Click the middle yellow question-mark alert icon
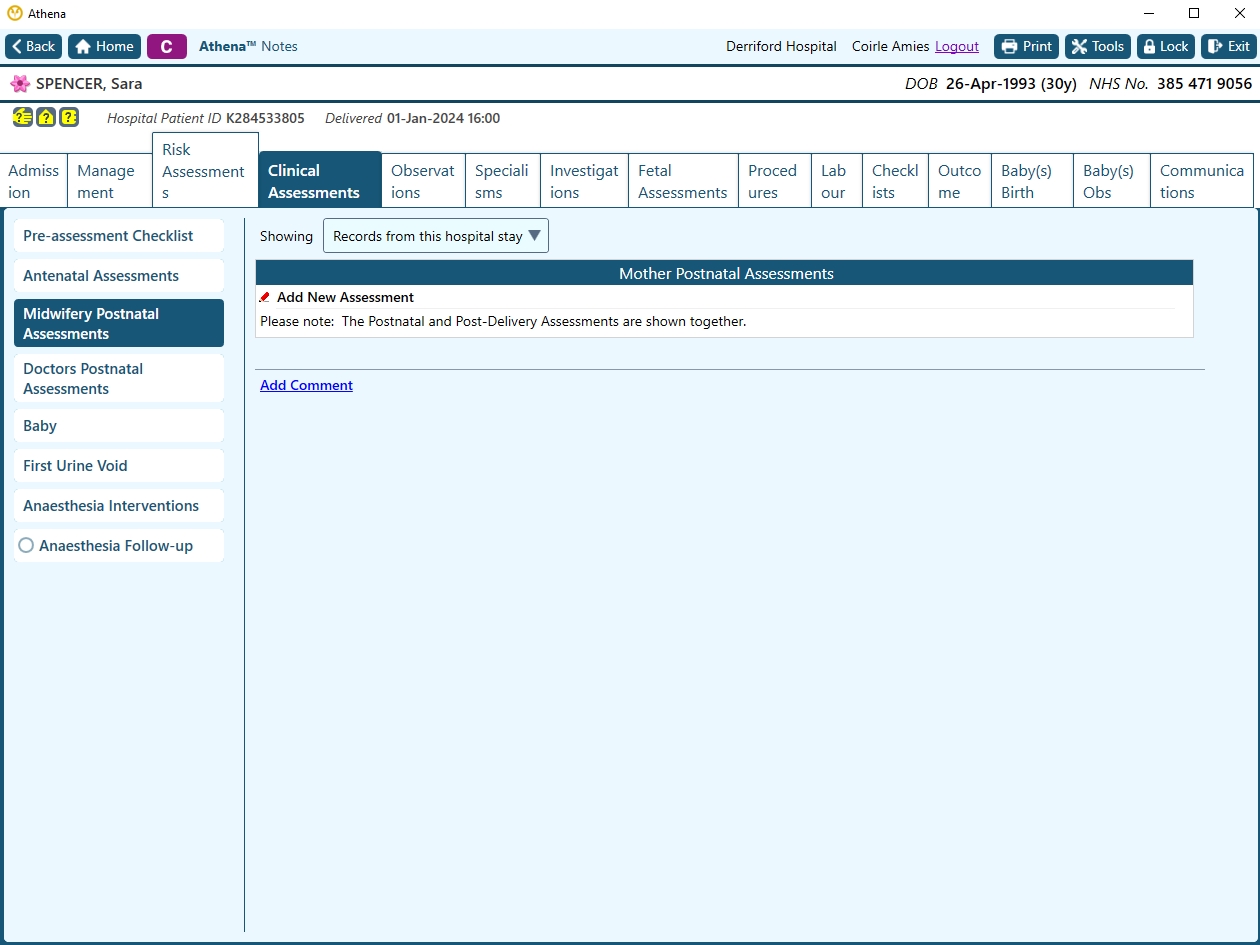Screen dimensions: 1260x945 [x=46, y=117]
